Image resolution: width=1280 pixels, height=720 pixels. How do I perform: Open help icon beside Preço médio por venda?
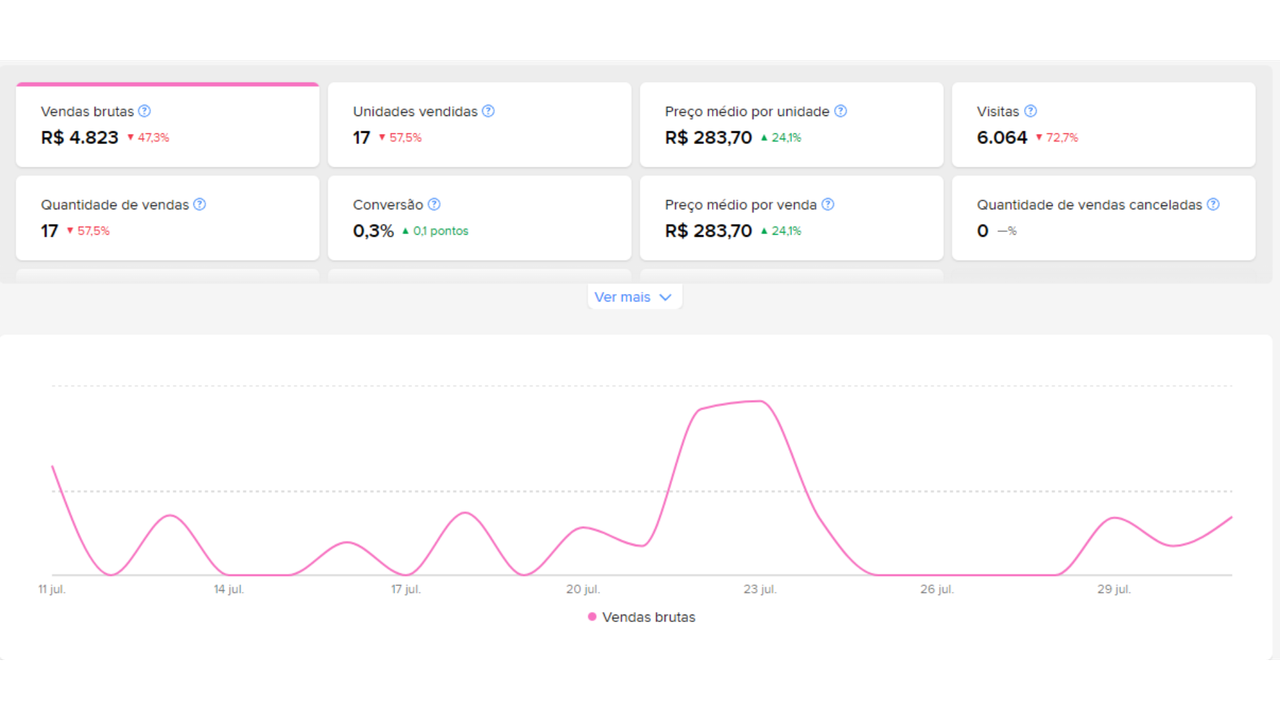828,204
